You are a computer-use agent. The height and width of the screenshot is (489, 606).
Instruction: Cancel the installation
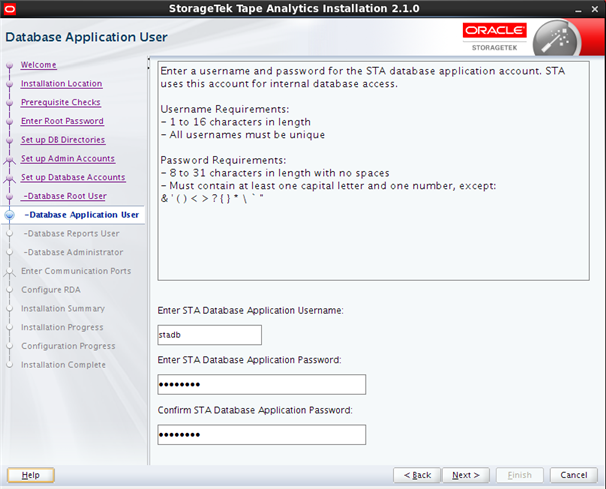[x=574, y=475]
